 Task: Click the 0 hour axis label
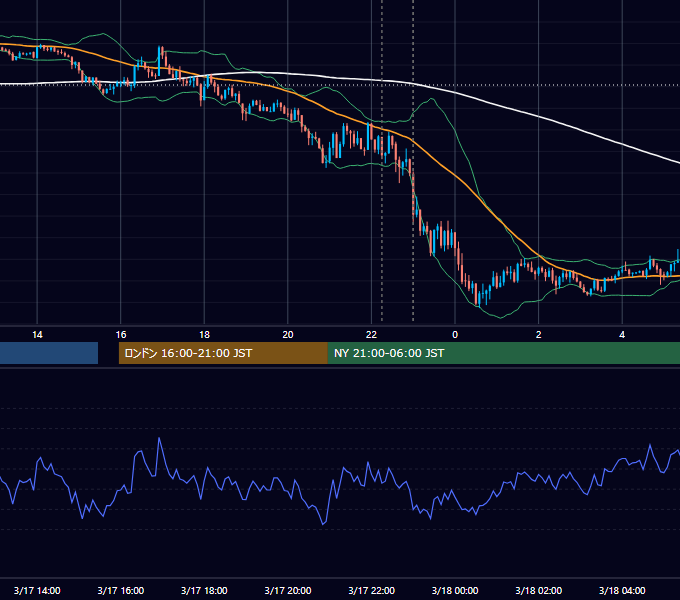tap(455, 335)
